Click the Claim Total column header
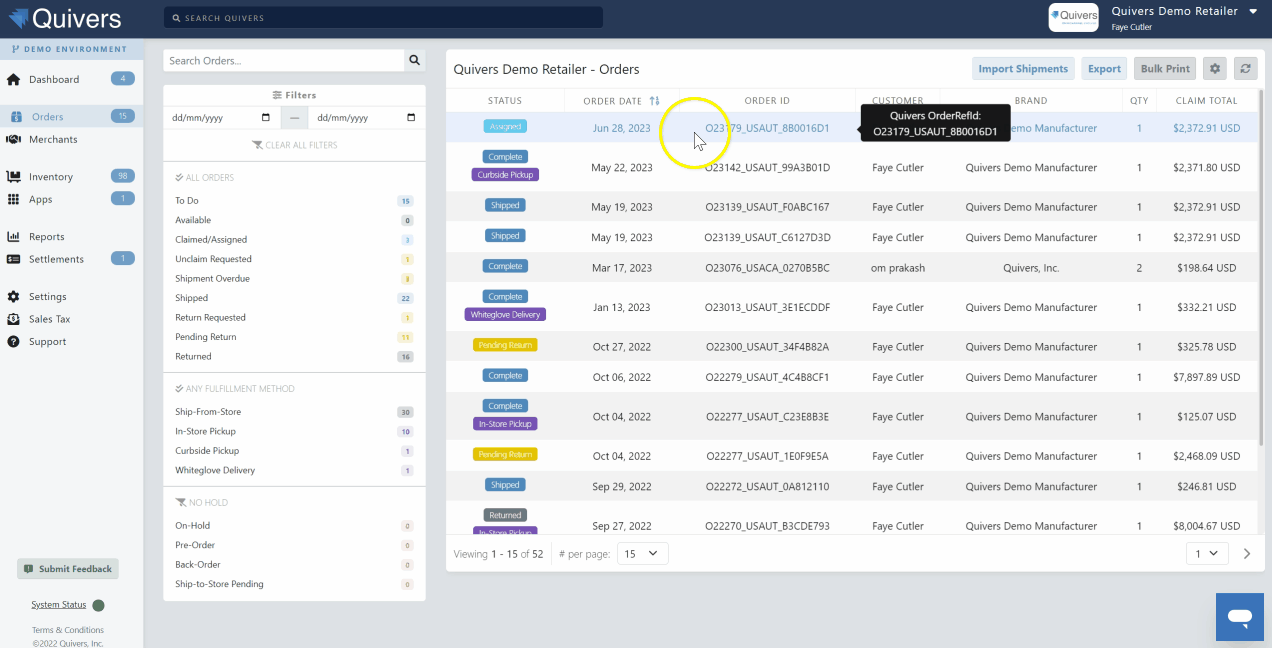The height and width of the screenshot is (648, 1272). click(x=1206, y=101)
